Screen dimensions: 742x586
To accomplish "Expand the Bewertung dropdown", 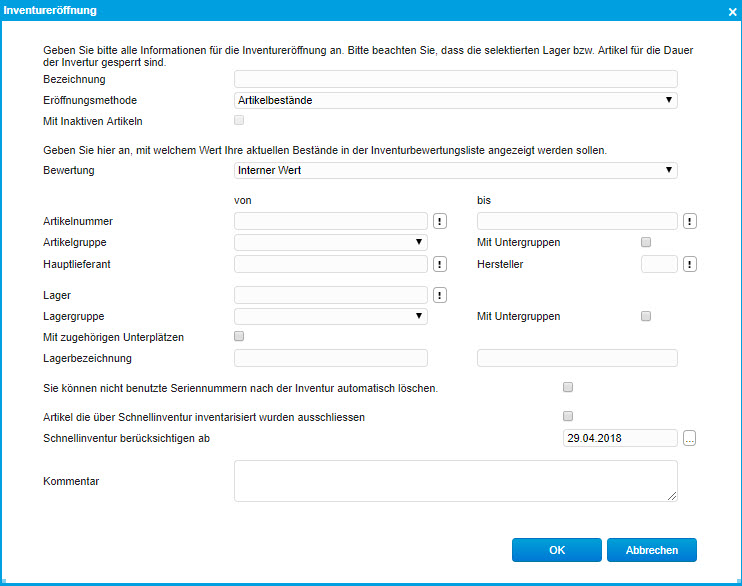I will click(x=455, y=171).
